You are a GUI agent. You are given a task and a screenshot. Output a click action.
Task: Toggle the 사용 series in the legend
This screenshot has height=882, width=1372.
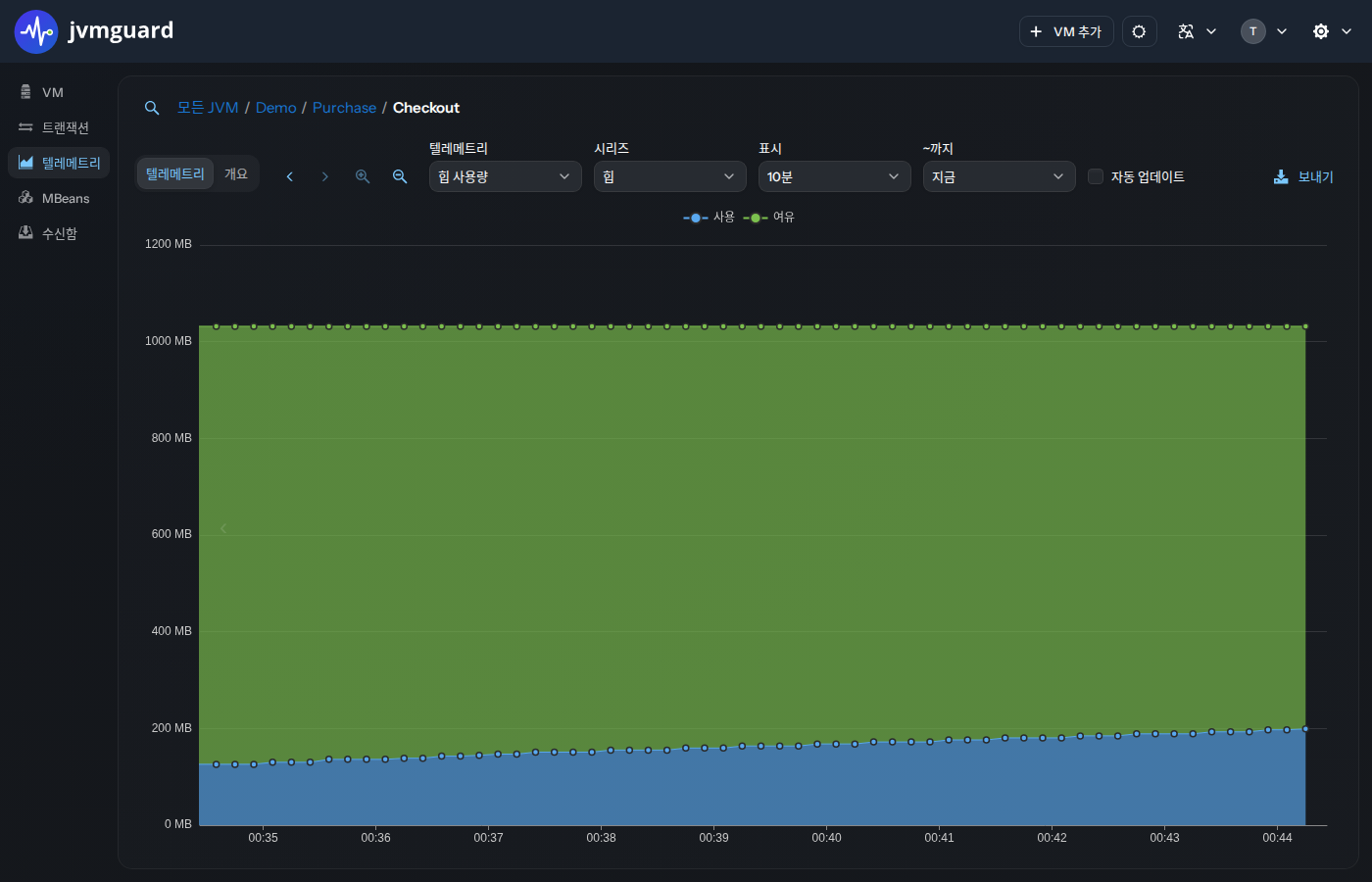(709, 218)
